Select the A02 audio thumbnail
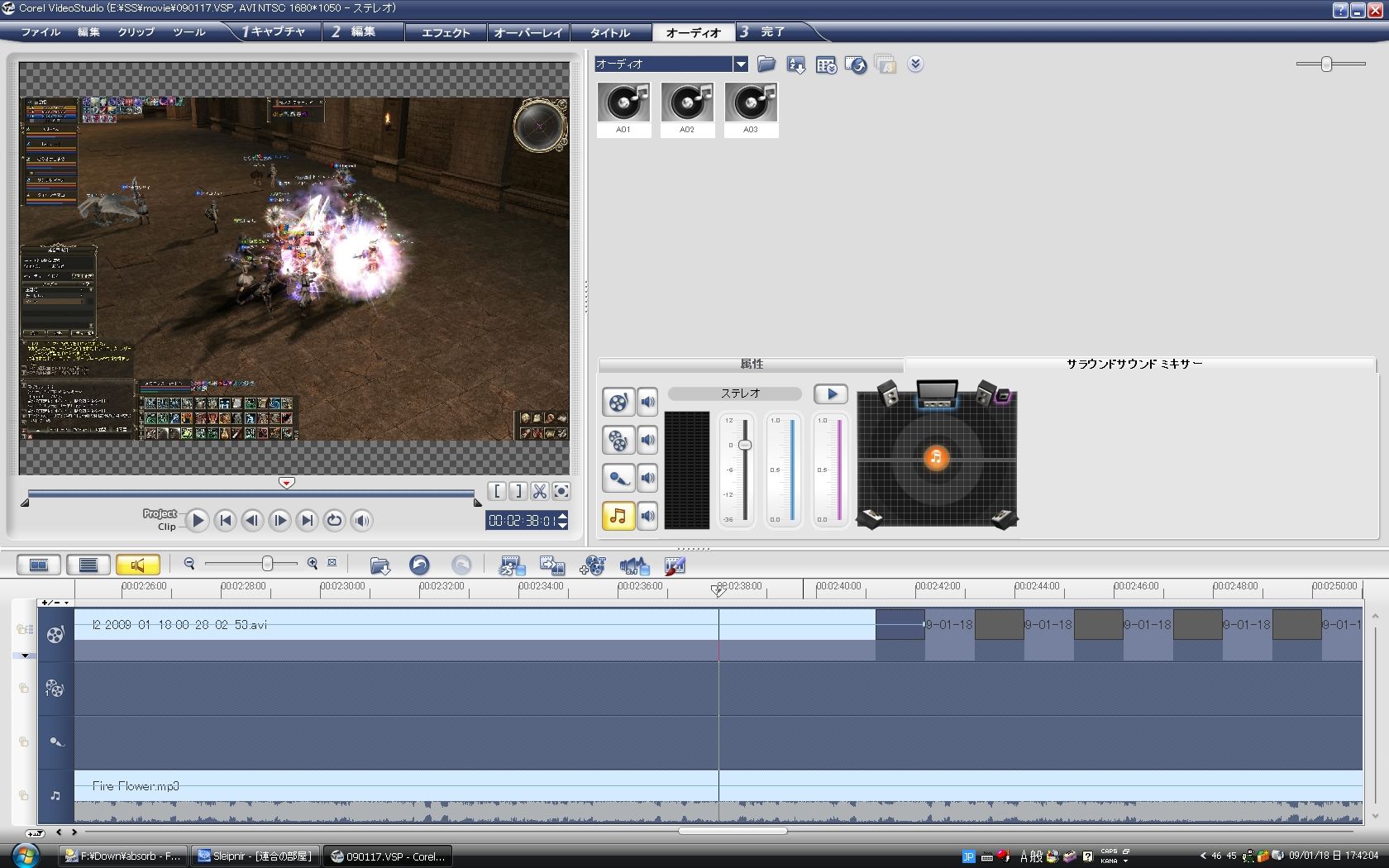Screen dimensions: 1389x868 (687, 109)
